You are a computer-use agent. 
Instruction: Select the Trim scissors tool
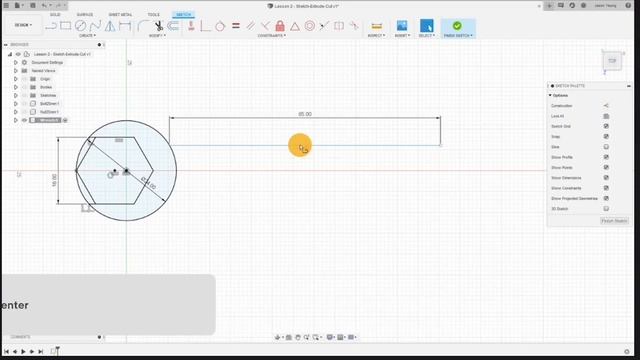click(x=158, y=26)
